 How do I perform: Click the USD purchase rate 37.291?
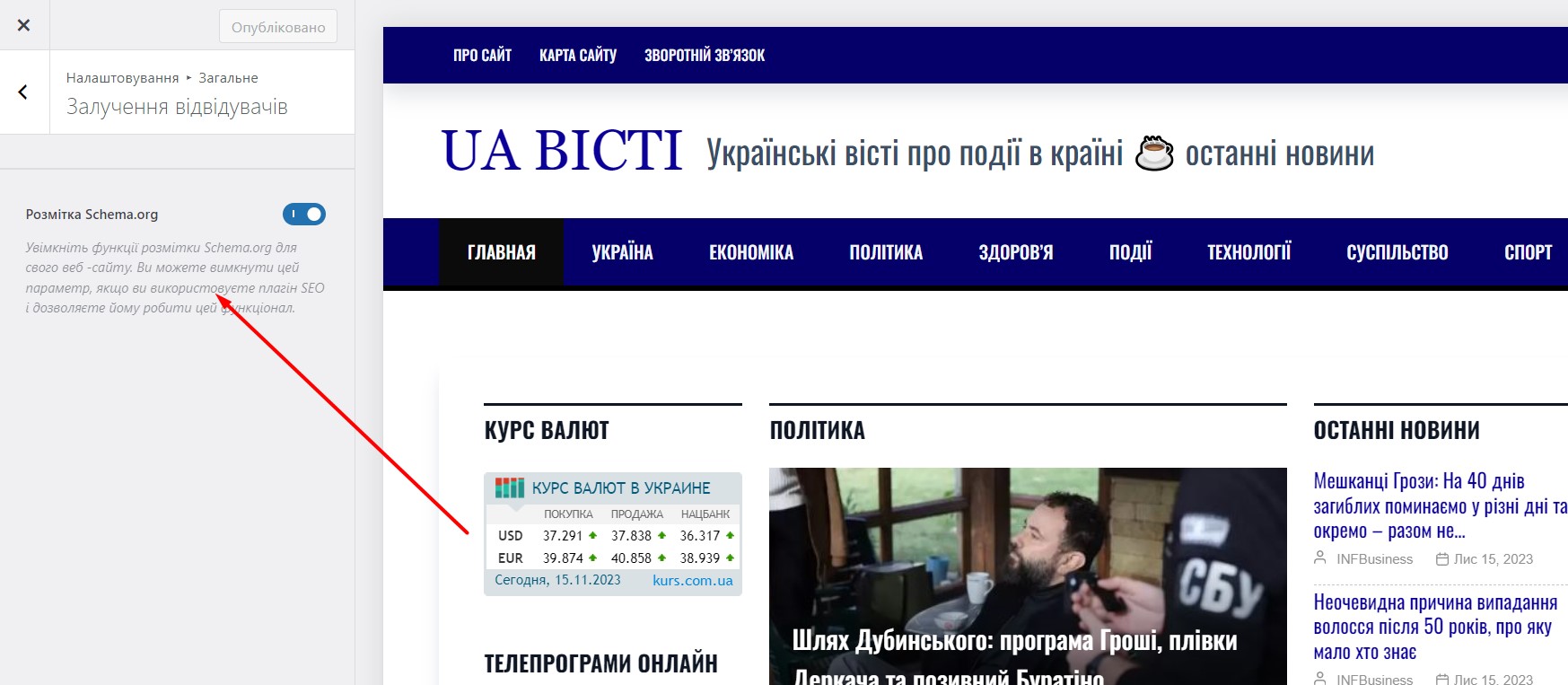(x=563, y=536)
